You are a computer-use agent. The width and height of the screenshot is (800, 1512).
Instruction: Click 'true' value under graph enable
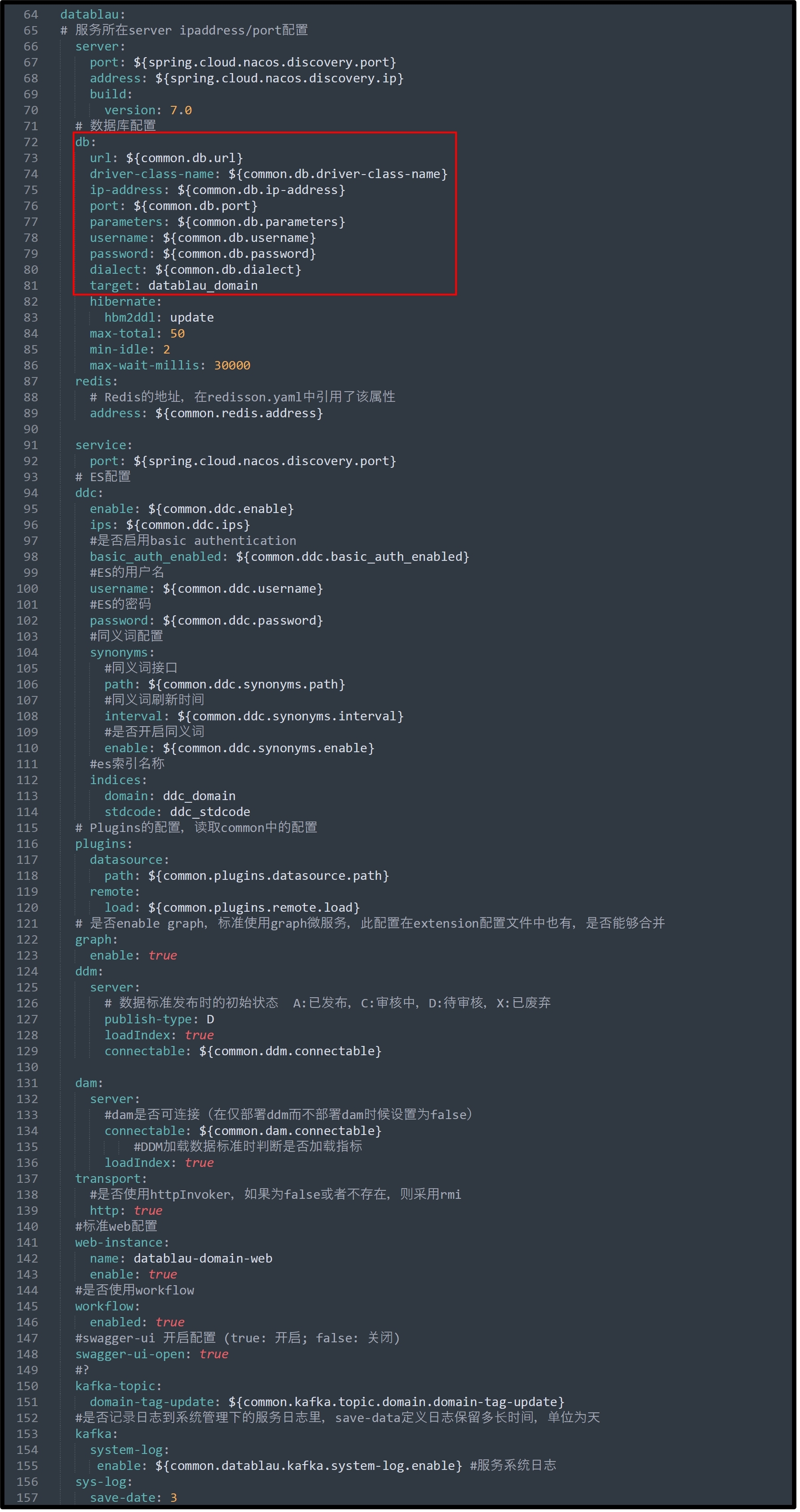tap(162, 956)
